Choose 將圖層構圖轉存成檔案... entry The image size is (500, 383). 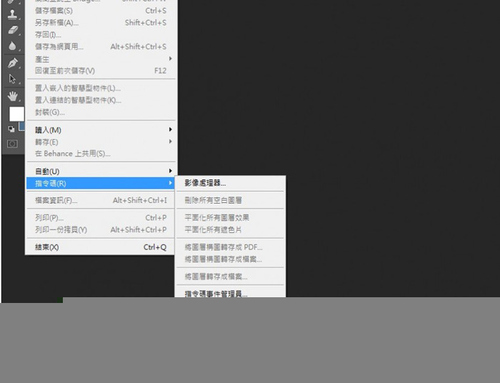click(230, 259)
